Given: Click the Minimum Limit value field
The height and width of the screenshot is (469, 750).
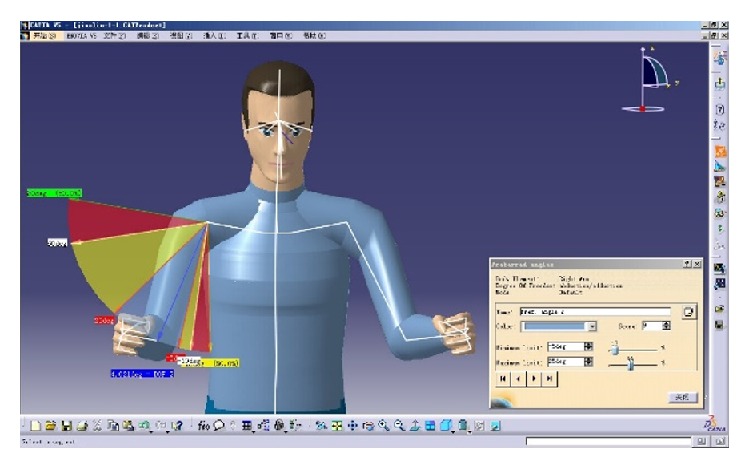Looking at the screenshot, I should click(x=565, y=347).
